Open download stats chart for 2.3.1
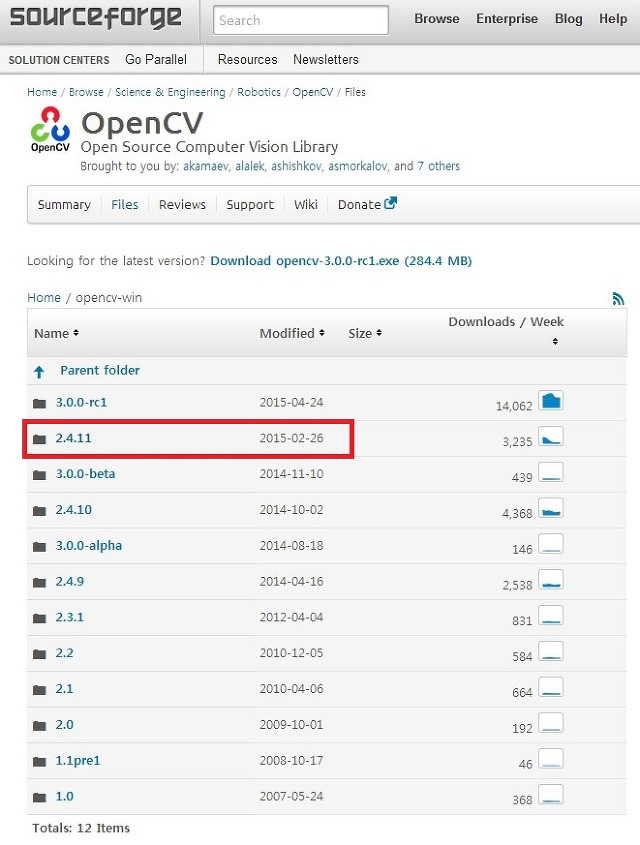Screen dimensions: 640x845 tap(551, 616)
